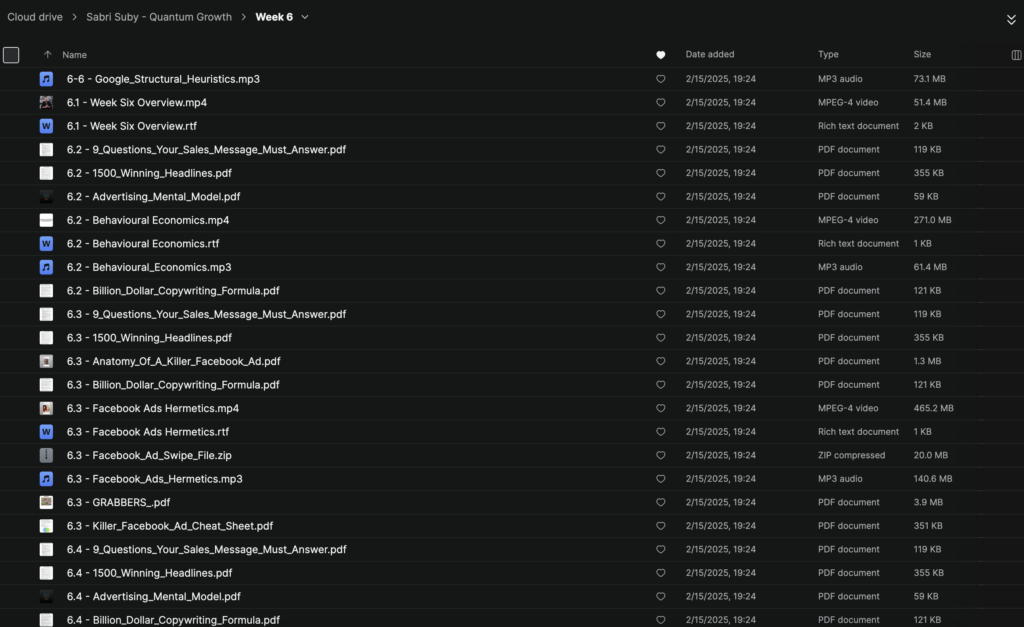Image resolution: width=1024 pixels, height=627 pixels.
Task: Open the column settings icon in the header row
Action: click(1016, 55)
